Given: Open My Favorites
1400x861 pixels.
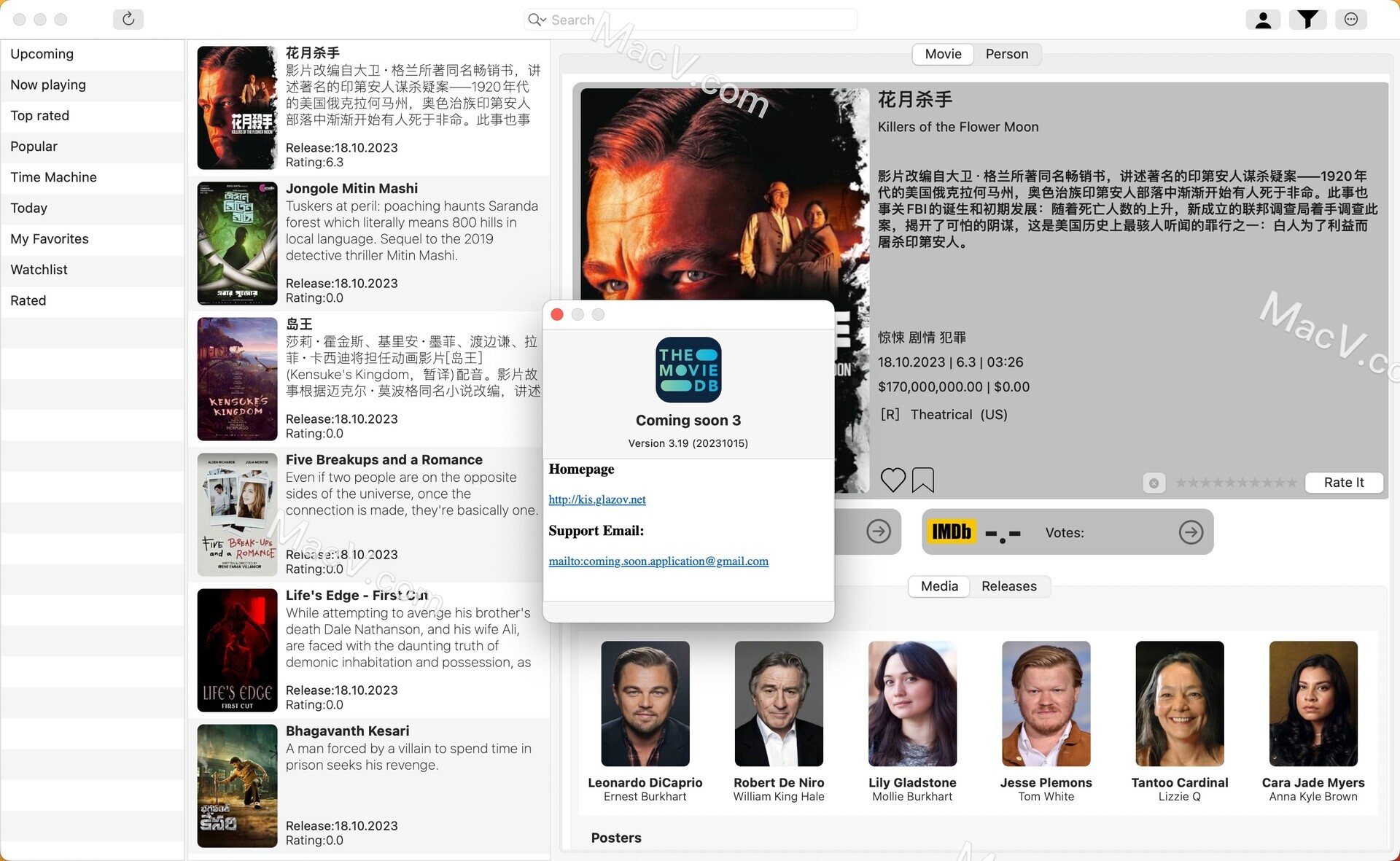Looking at the screenshot, I should coord(92,238).
